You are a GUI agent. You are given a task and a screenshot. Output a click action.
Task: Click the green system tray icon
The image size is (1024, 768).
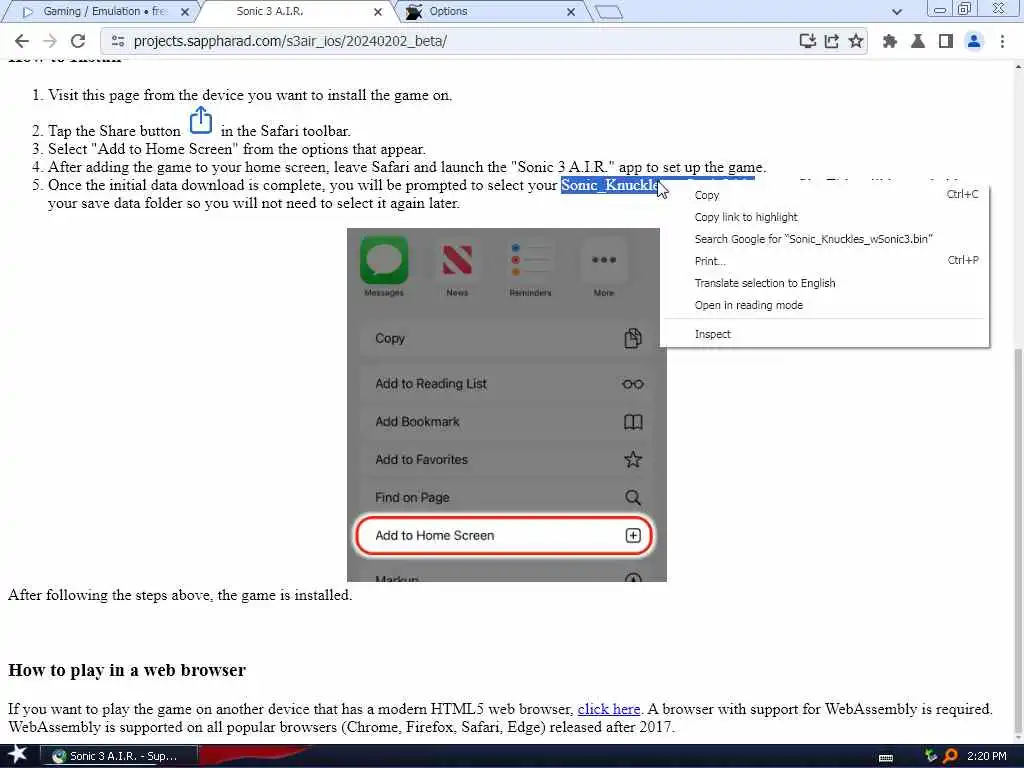tap(931, 756)
